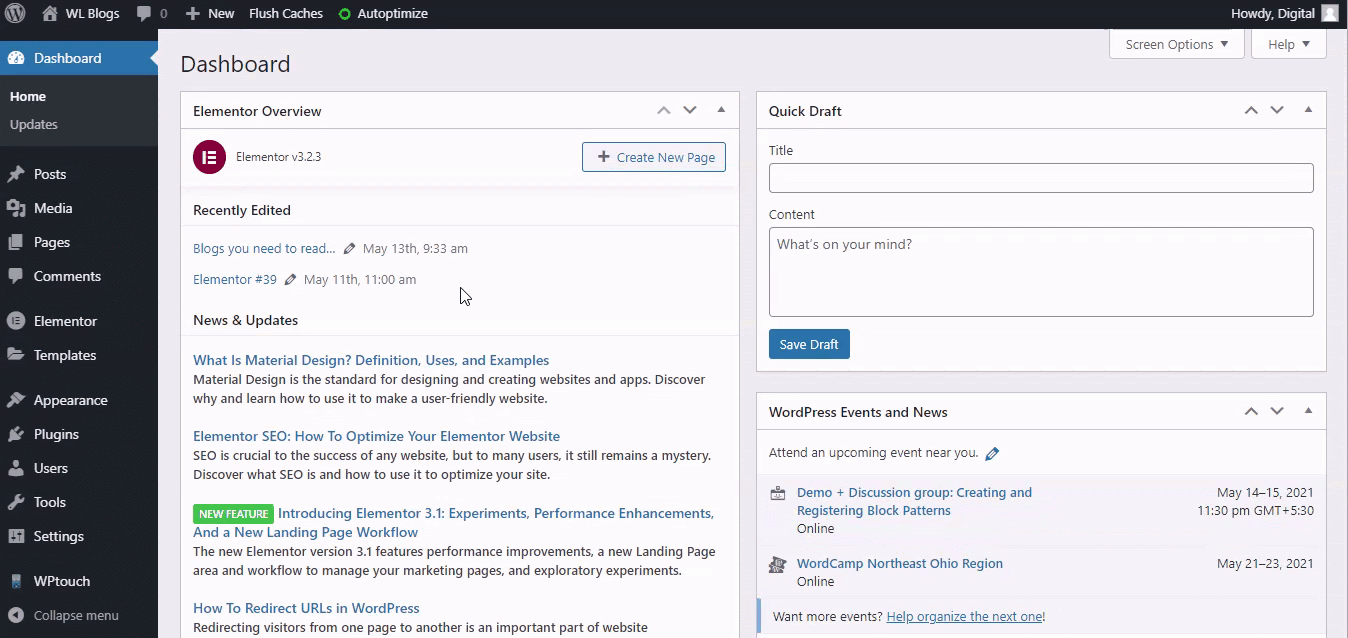This screenshot has width=1348, height=638.
Task: Go to the Updates submenu
Action: pyautogui.click(x=34, y=125)
